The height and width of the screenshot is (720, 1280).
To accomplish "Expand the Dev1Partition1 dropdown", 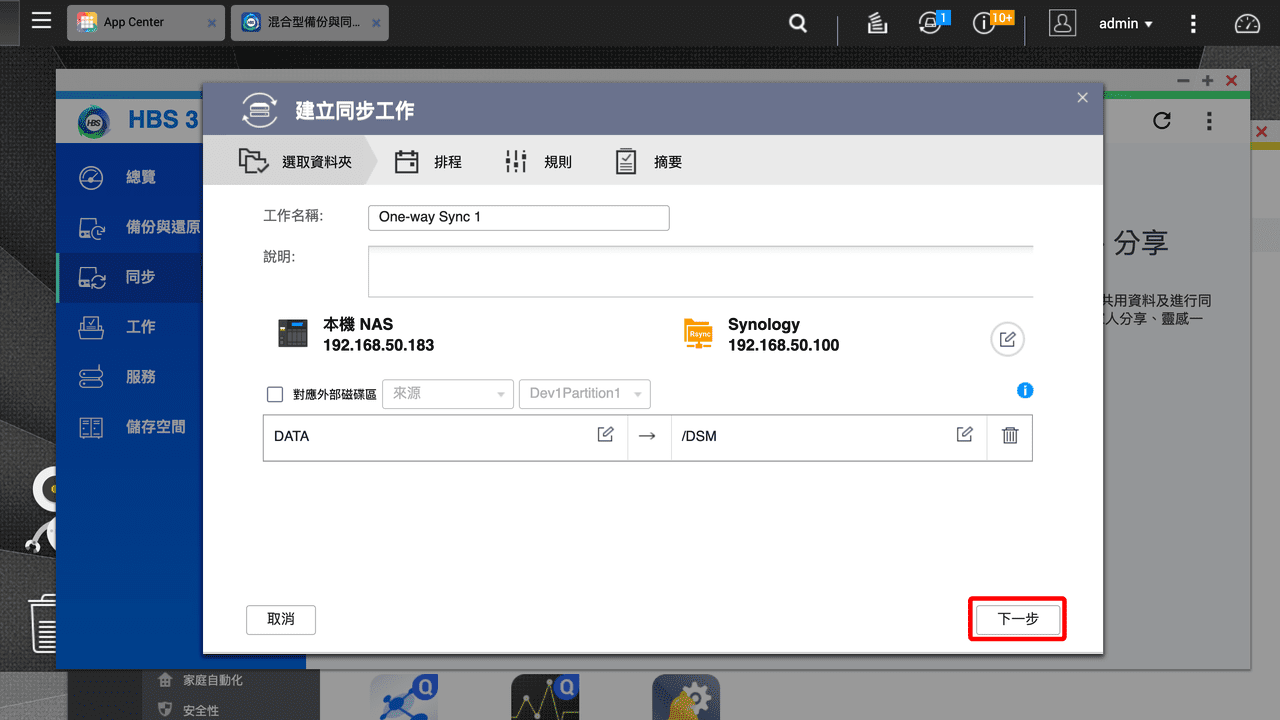I will pos(584,394).
